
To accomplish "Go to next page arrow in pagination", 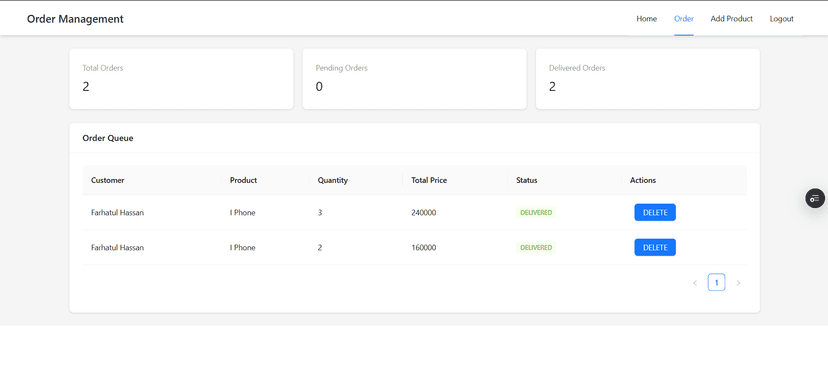I will [738, 283].
